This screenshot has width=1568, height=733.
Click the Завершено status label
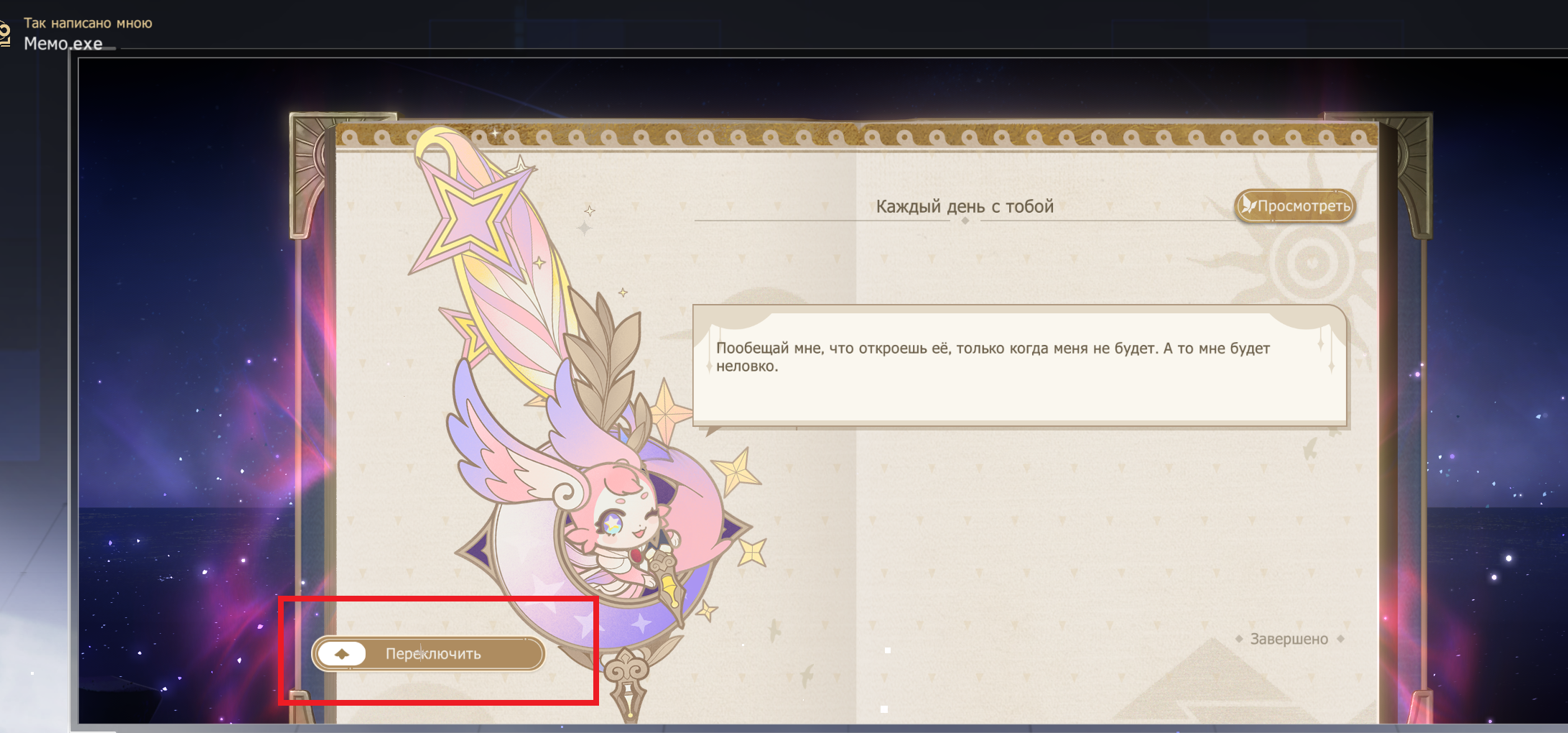[1289, 639]
